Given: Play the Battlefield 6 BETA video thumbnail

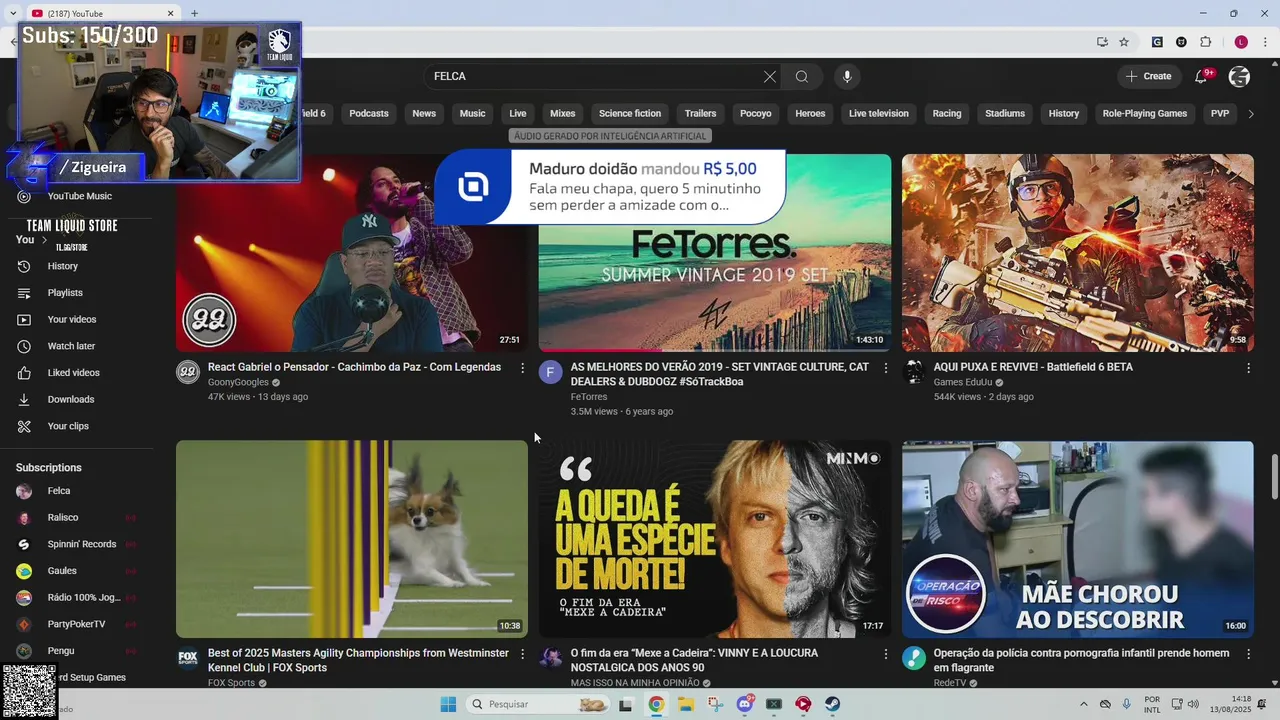Looking at the screenshot, I should tap(1078, 253).
